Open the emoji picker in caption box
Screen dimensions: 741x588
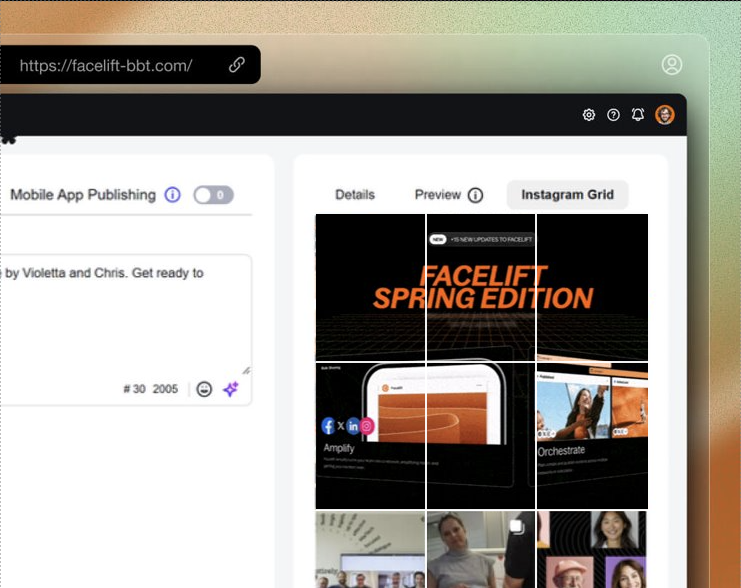point(204,389)
